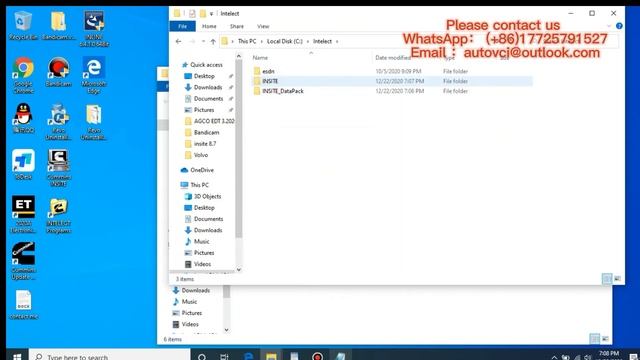Screen dimensions: 640x360
Task: Launch the QQ penguin desktop icon
Action: coord(23,118)
